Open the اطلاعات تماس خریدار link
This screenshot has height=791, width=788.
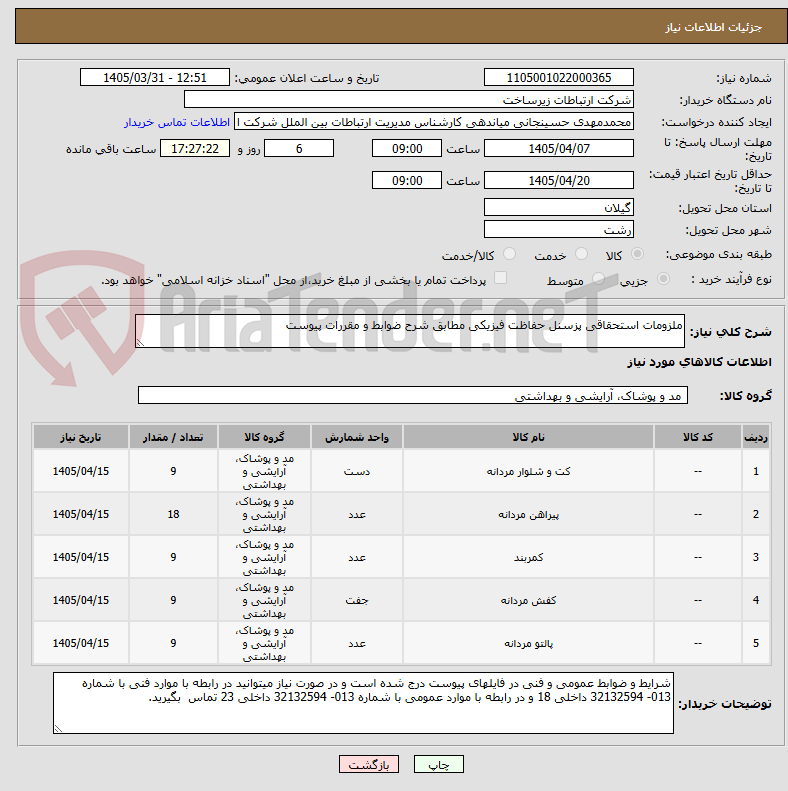[x=177, y=122]
